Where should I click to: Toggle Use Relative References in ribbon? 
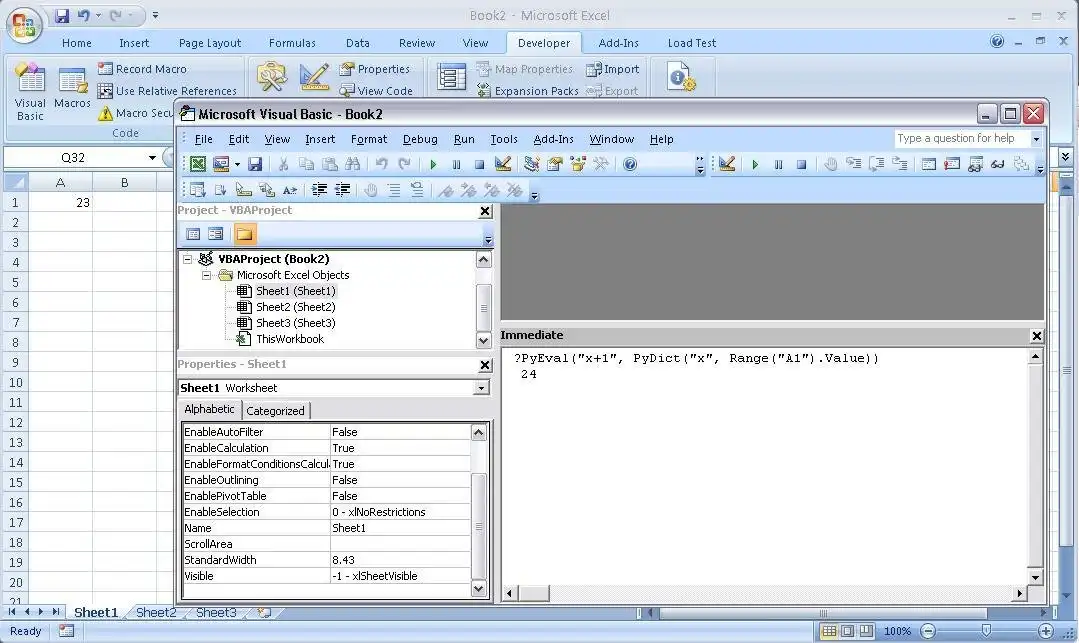[167, 91]
